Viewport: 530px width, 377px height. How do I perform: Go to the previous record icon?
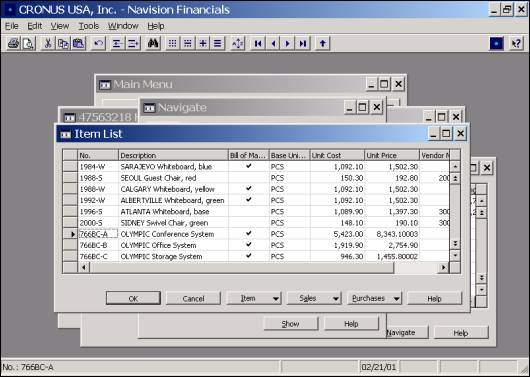(x=273, y=43)
